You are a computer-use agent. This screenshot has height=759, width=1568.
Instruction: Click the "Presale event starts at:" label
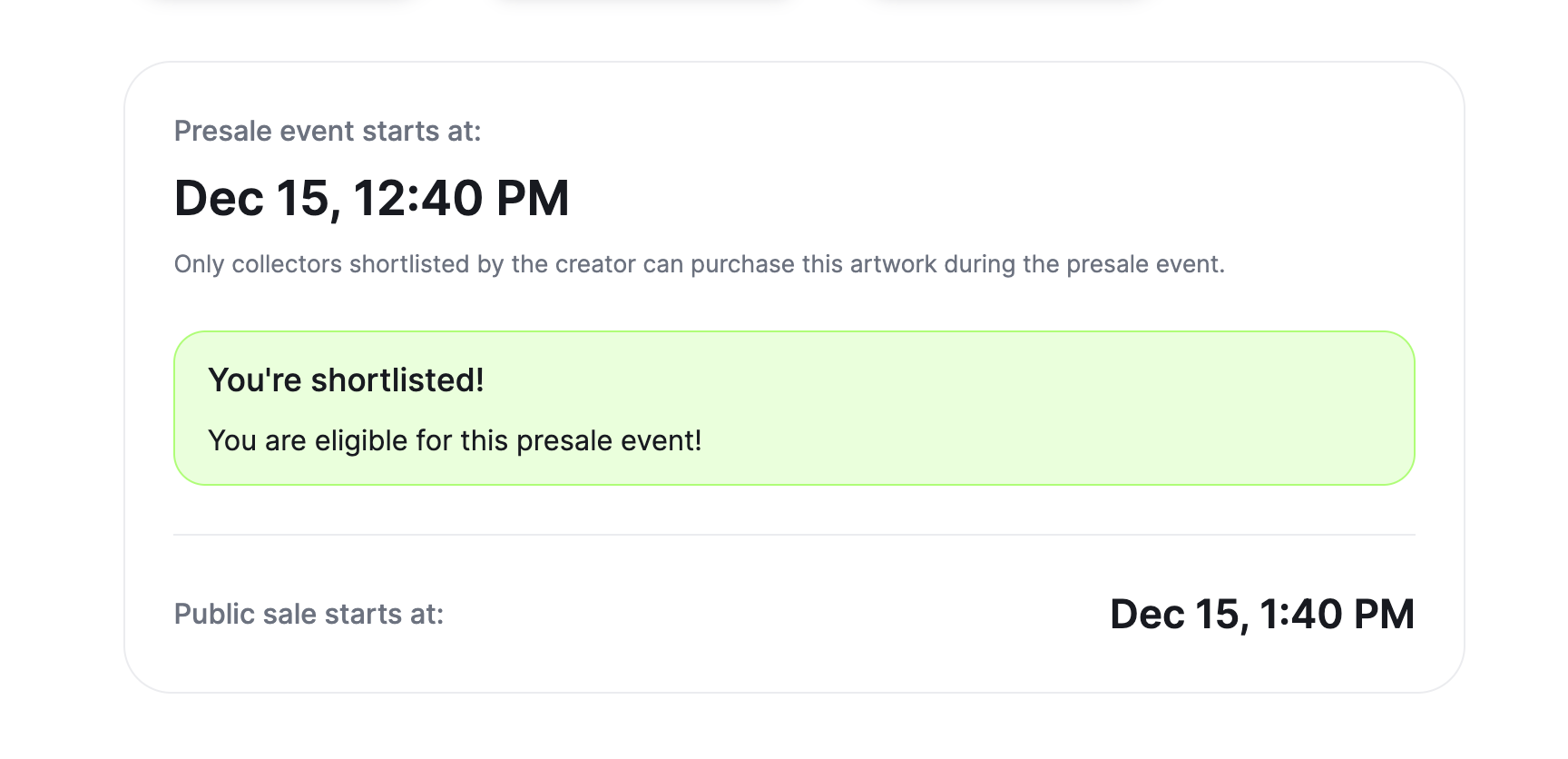pyautogui.click(x=327, y=132)
